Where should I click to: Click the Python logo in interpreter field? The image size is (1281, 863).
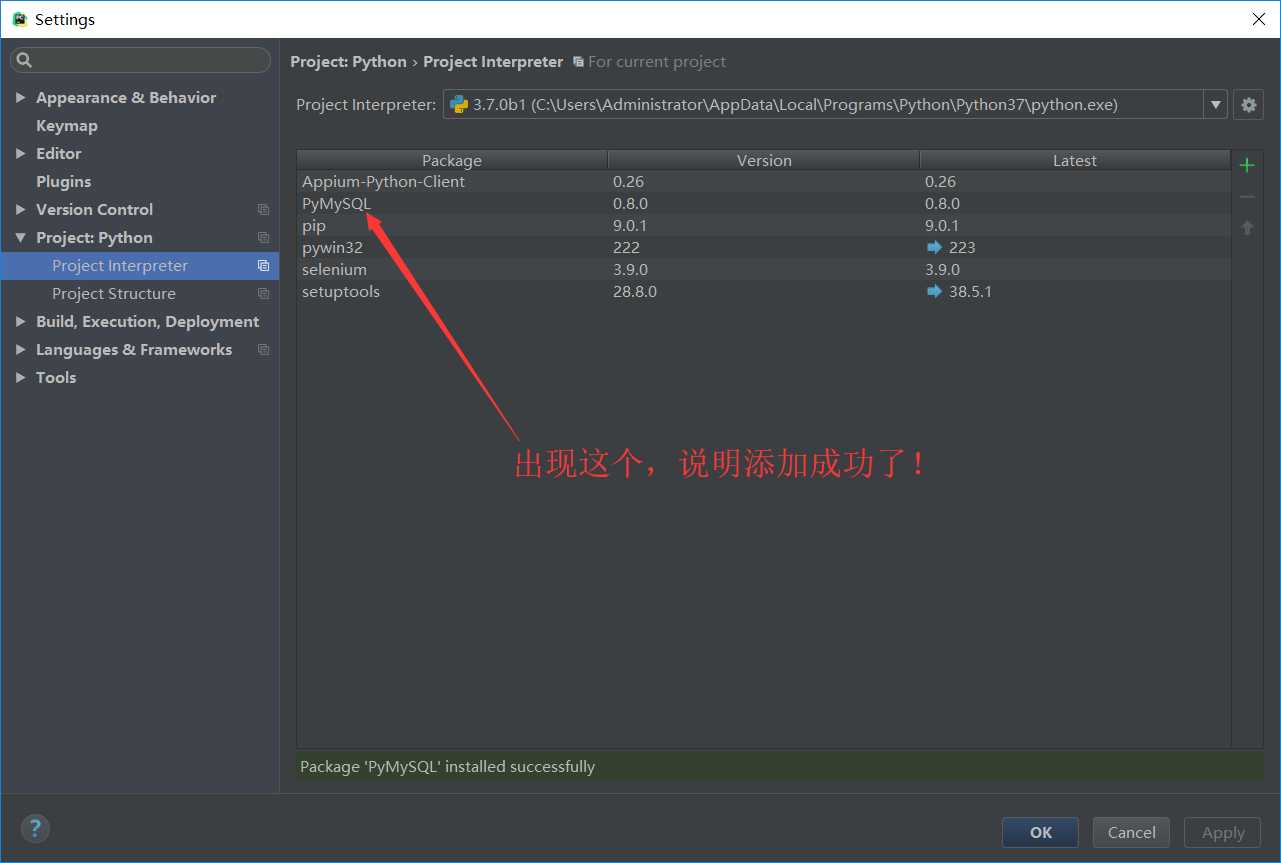(x=459, y=104)
